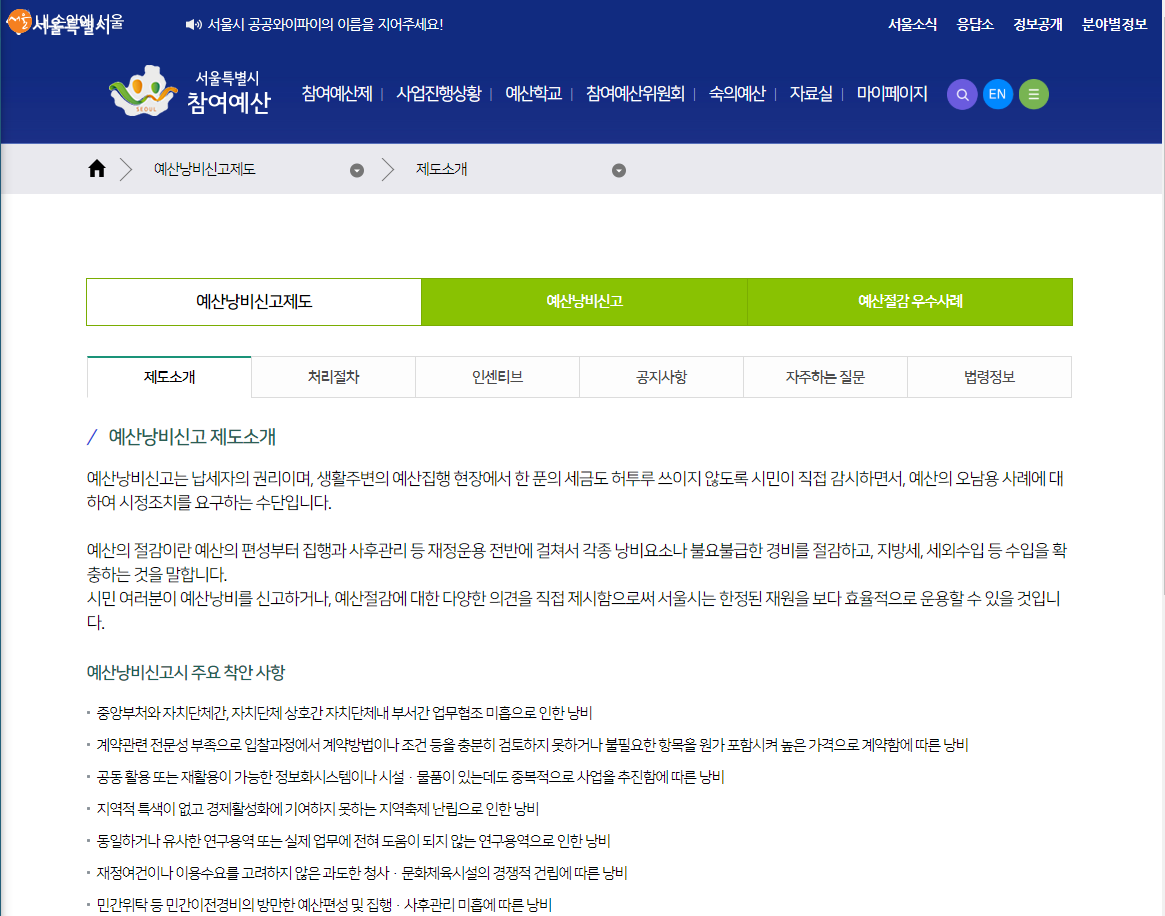
Task: Open the 정보공개 top link
Action: pyautogui.click(x=1037, y=25)
